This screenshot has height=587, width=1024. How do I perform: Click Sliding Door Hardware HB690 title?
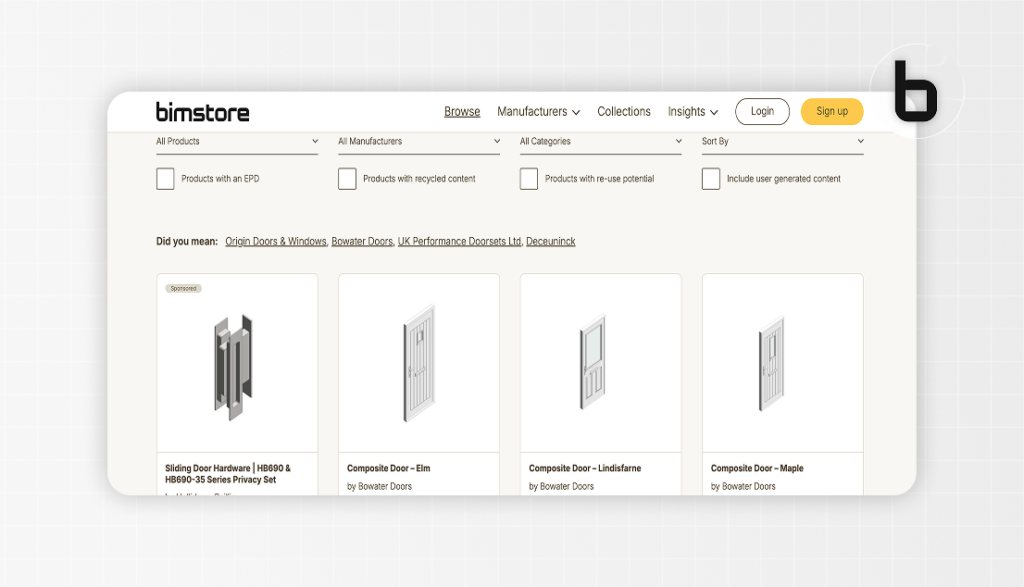pyautogui.click(x=228, y=473)
